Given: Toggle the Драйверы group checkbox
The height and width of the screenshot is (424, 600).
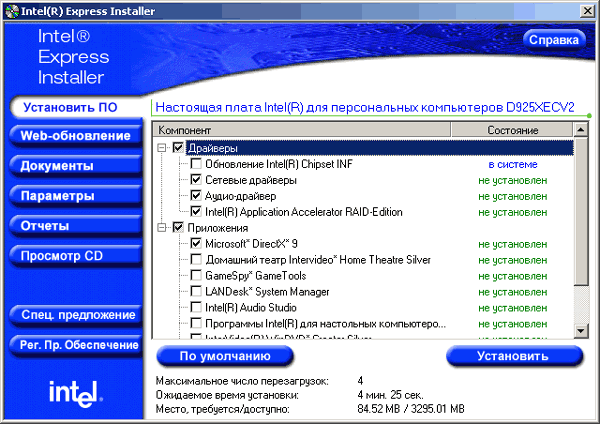Looking at the screenshot, I should click(178, 148).
